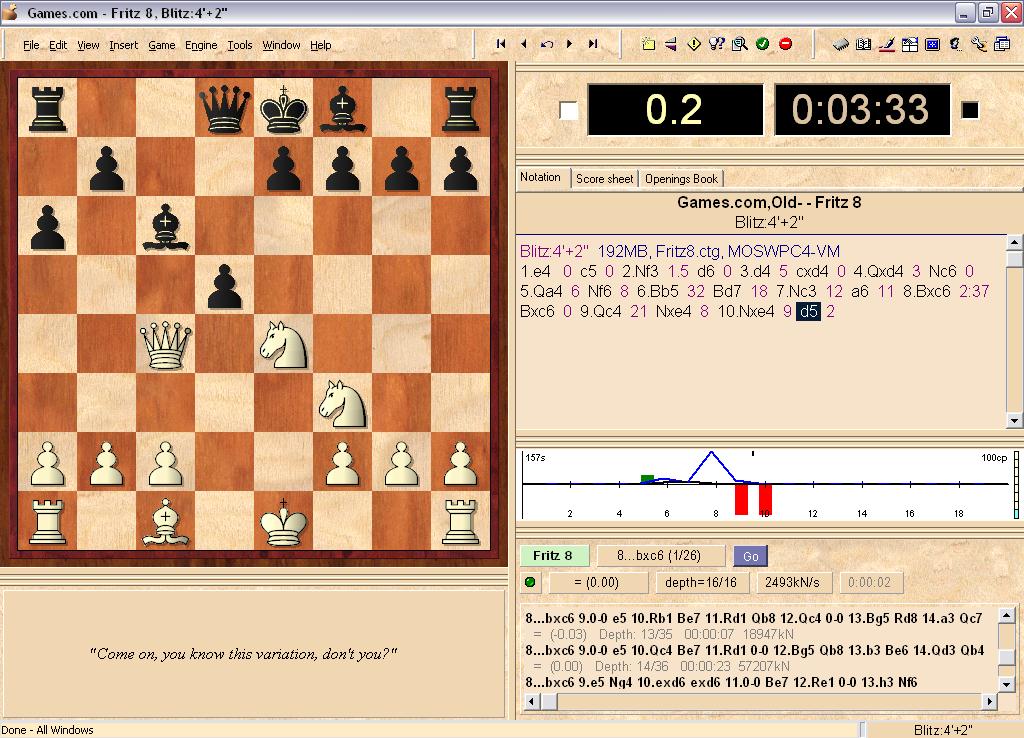Click the white king on the board
The height and width of the screenshot is (738, 1024).
point(283,521)
